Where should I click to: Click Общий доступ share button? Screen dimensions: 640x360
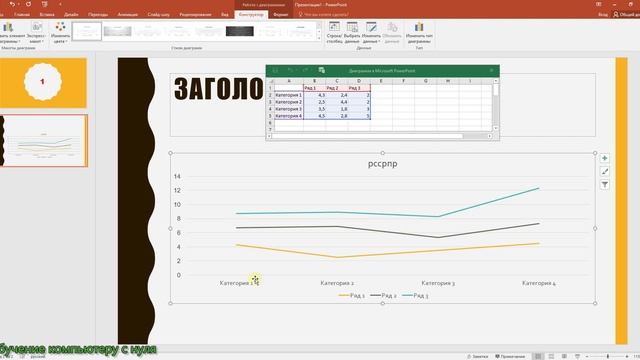[627, 14]
